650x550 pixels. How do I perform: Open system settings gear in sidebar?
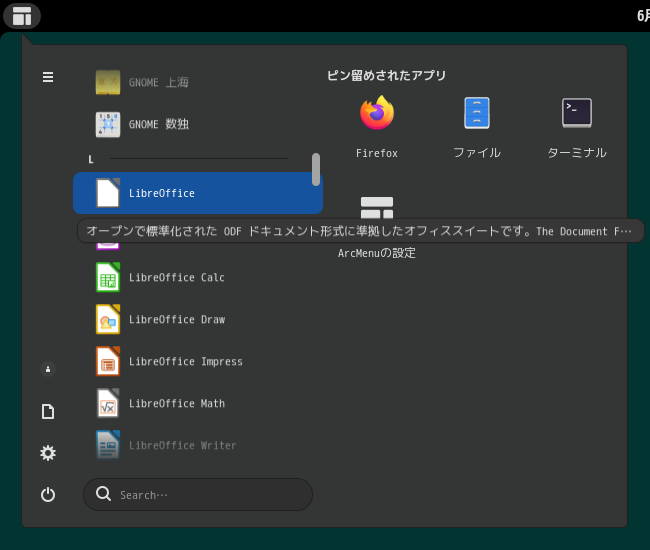[x=48, y=453]
